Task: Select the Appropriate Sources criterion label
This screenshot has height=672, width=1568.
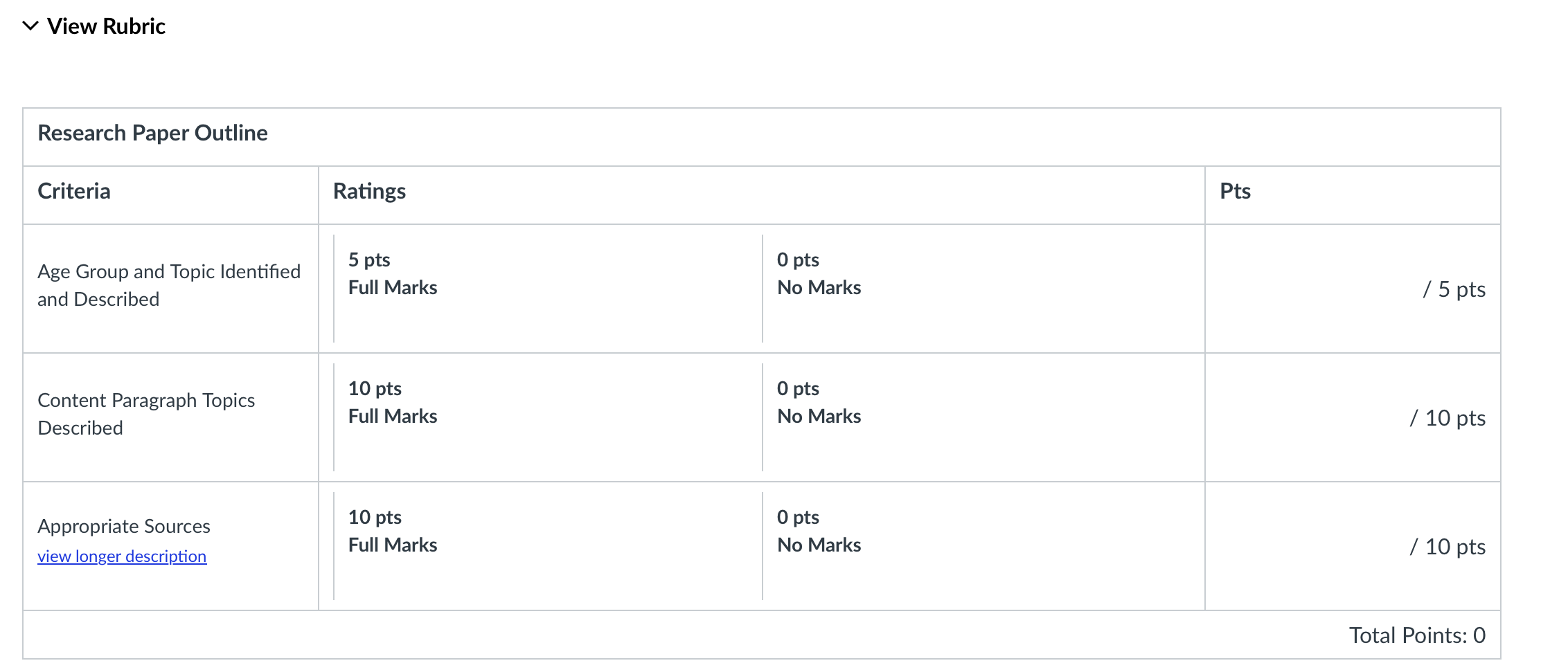Action: (x=124, y=526)
